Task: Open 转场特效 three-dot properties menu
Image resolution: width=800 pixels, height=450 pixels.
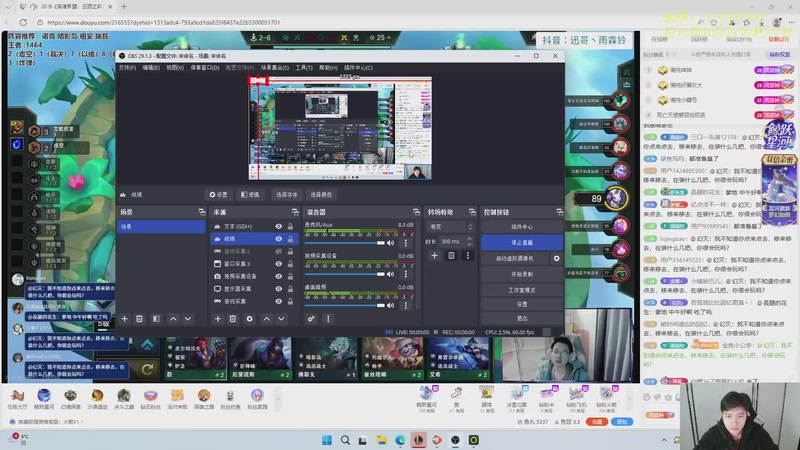Action: [x=468, y=256]
